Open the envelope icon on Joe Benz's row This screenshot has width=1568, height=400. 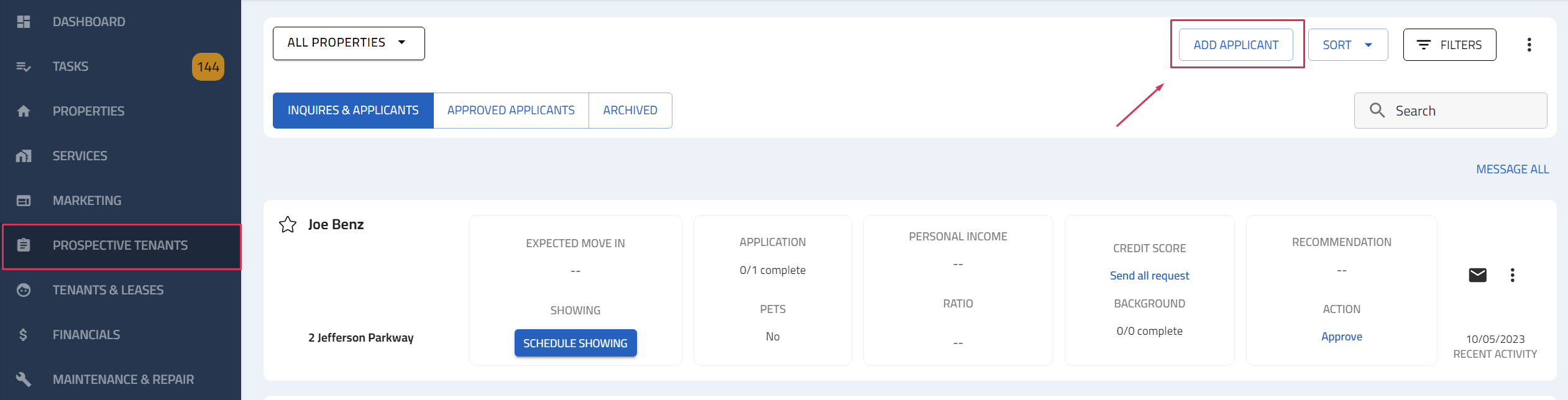click(1477, 275)
